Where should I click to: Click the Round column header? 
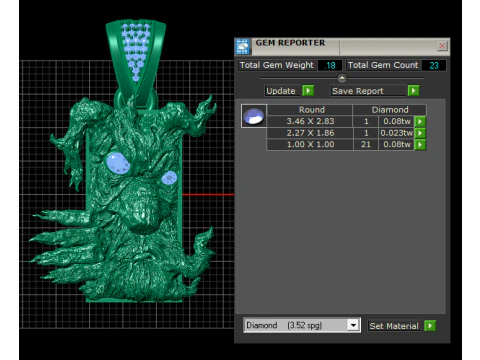311,110
